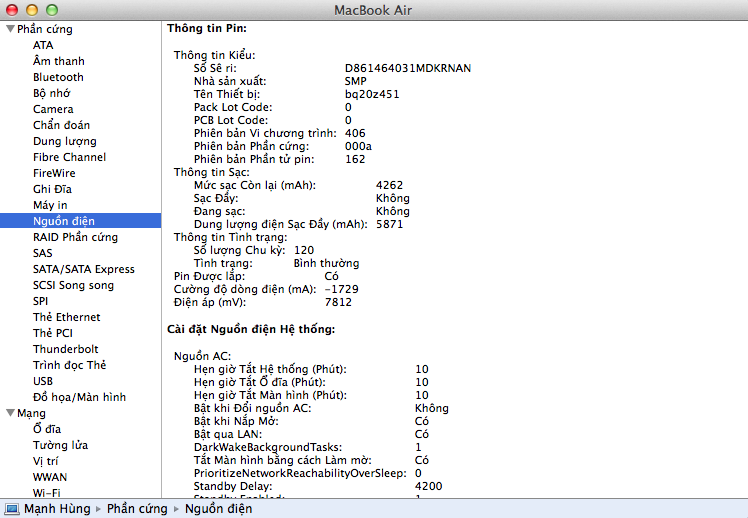This screenshot has width=748, height=518.
Task: Open the Âm thanh audio entry
Action: tap(58, 61)
